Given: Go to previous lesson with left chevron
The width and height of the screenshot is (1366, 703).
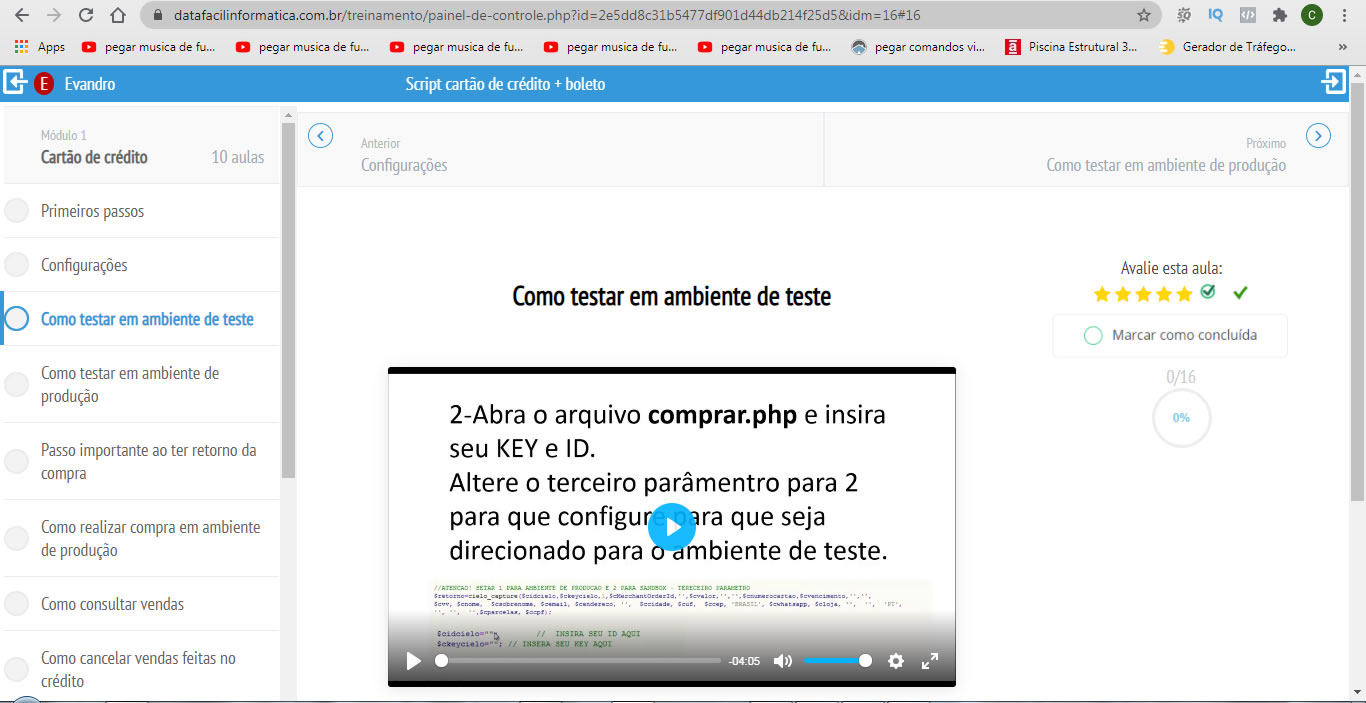Looking at the screenshot, I should 320,136.
